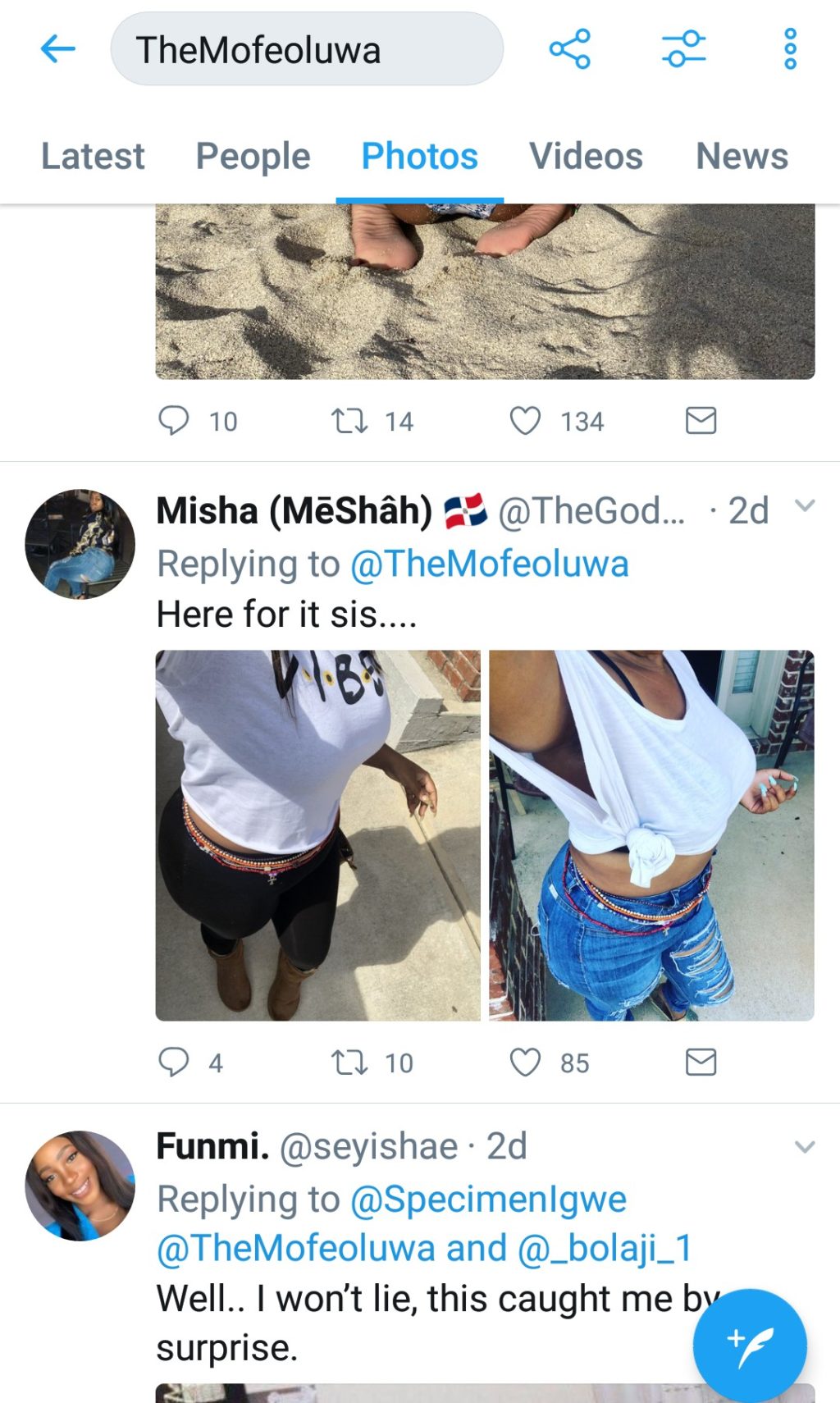
Task: Tap the share icon in header
Action: click(x=570, y=49)
